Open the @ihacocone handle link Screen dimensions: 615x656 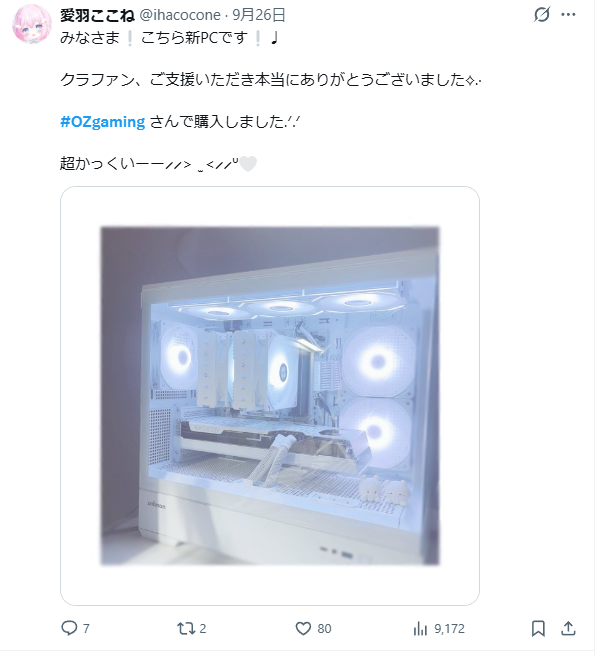[x=180, y=15]
